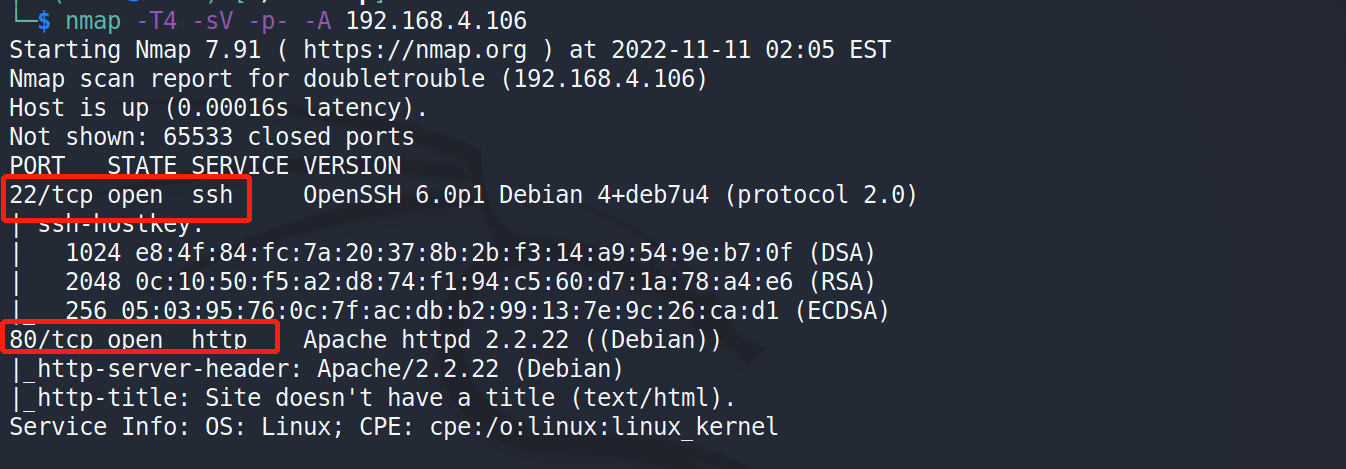Screen dimensions: 1346x469
Task: Click the -T4 flag in the command
Action: (x=157, y=21)
